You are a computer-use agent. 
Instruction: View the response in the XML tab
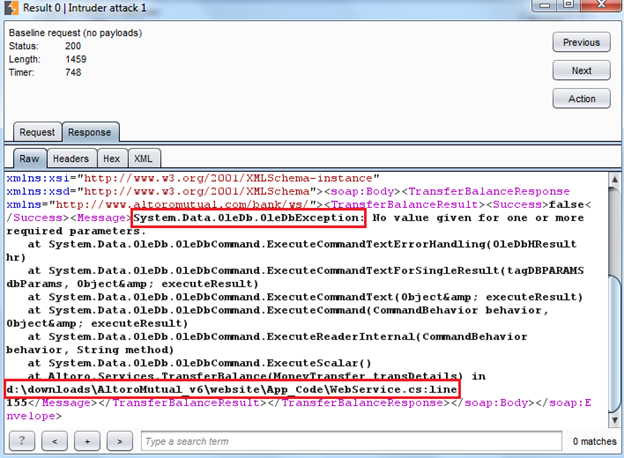pyautogui.click(x=144, y=158)
